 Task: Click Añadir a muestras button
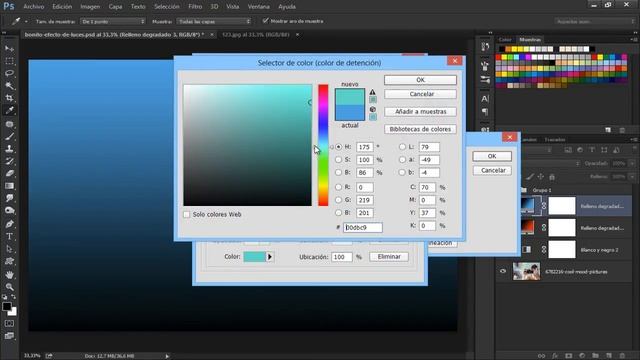pyautogui.click(x=420, y=111)
